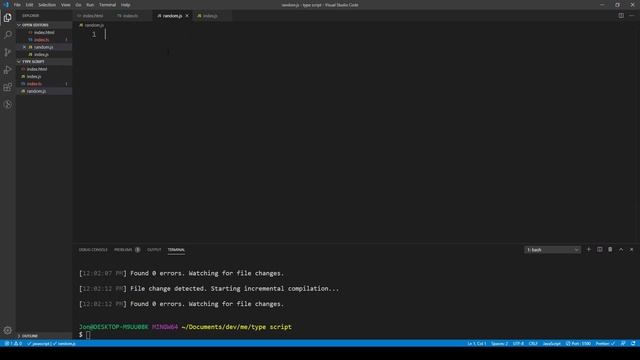Open the Extensions view
Image resolution: width=640 pixels, height=360 pixels.
(x=8, y=87)
